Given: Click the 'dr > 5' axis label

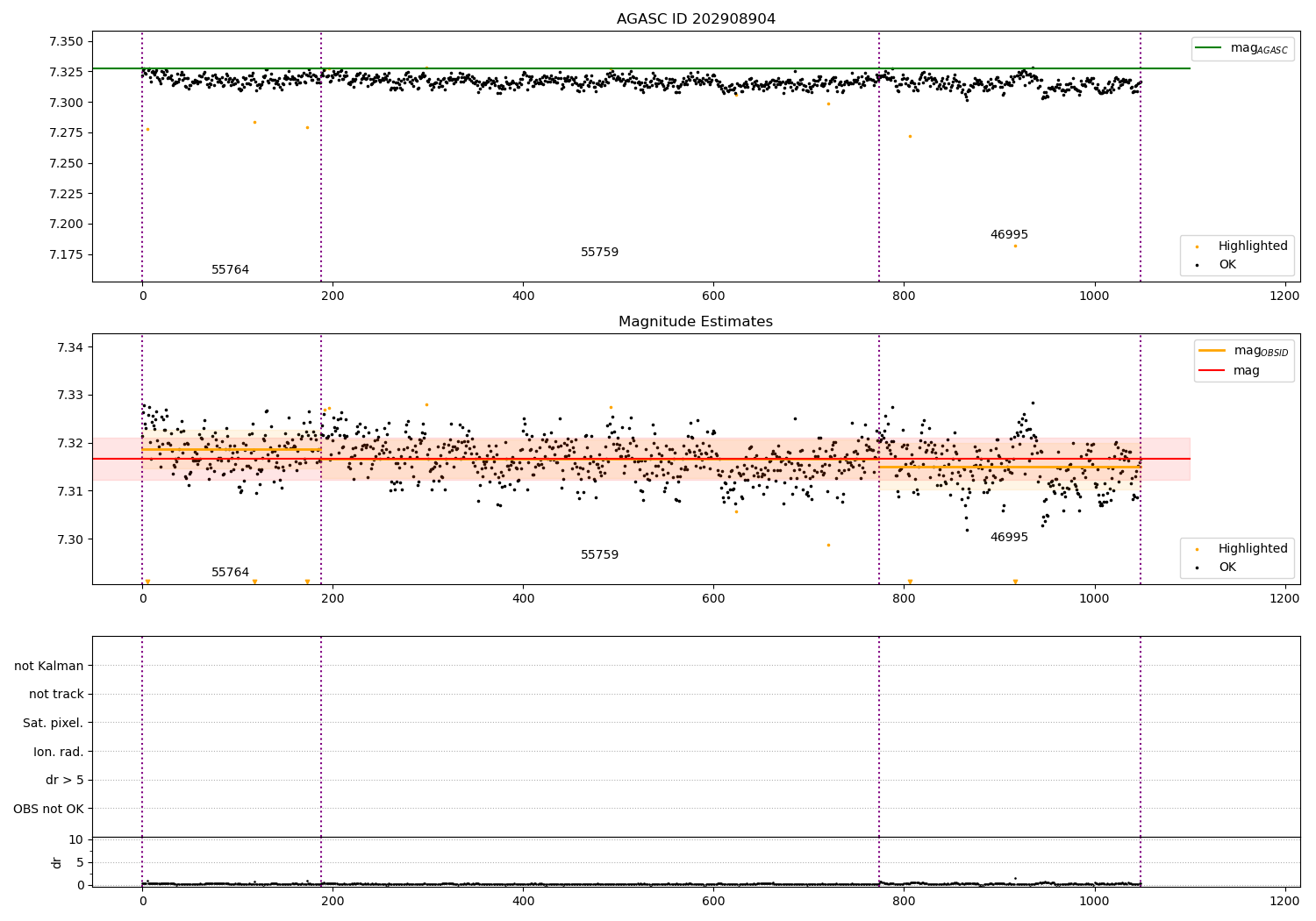Looking at the screenshot, I should 65,780.
